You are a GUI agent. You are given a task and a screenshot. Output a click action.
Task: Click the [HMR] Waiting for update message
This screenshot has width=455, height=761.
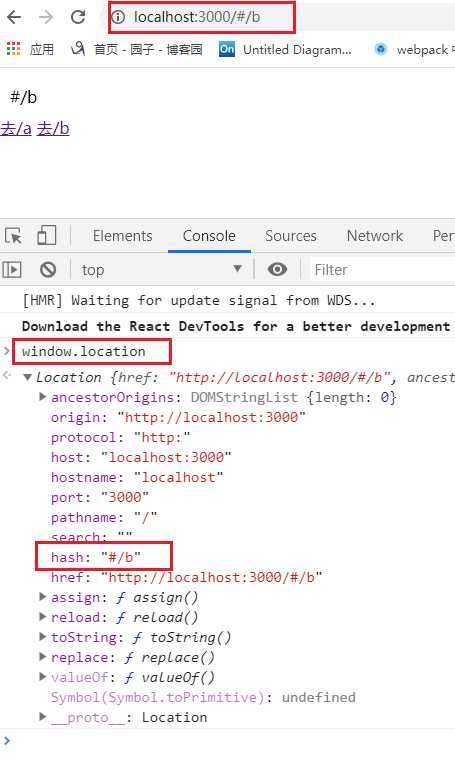(x=198, y=300)
